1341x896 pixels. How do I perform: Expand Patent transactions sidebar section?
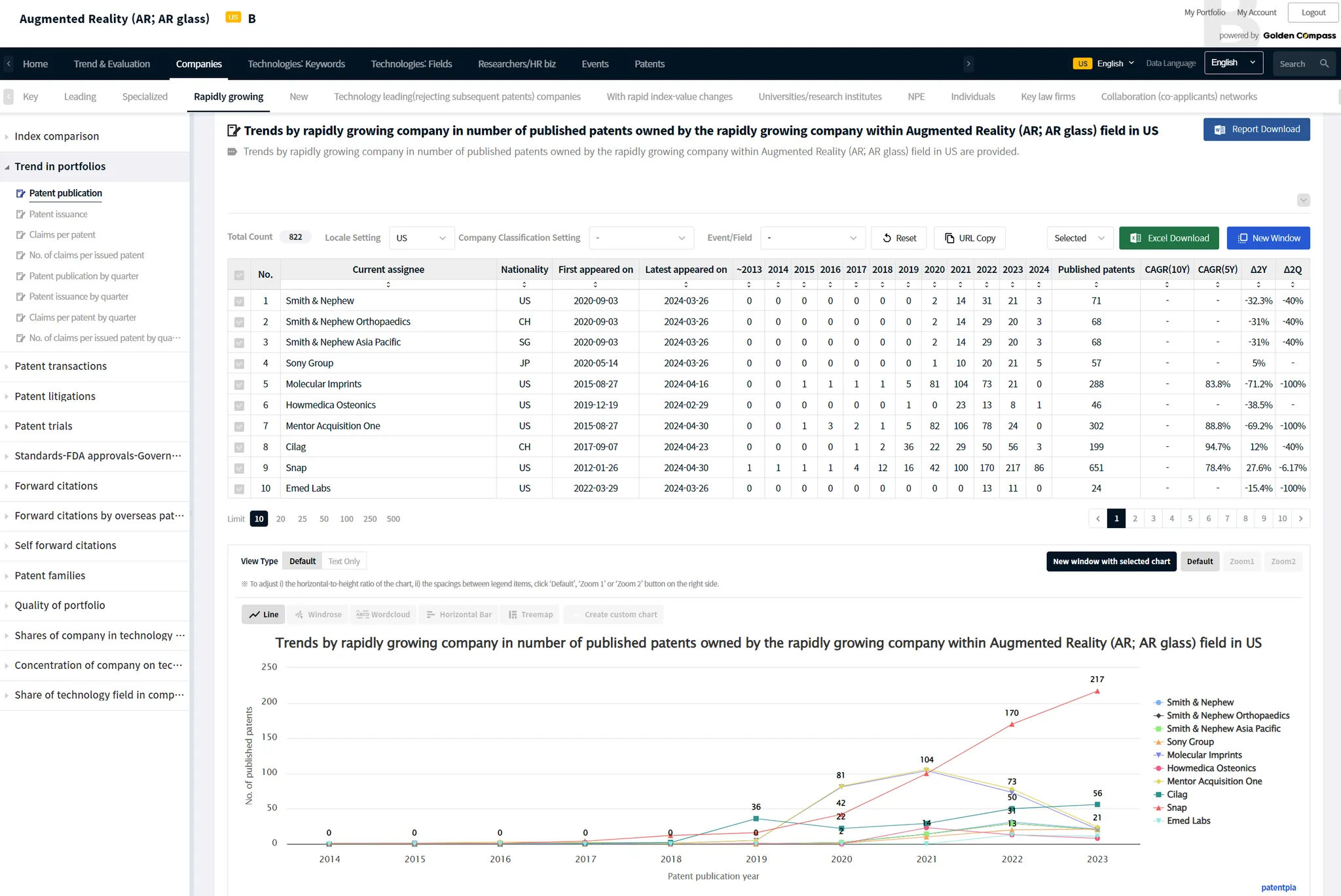coord(60,367)
